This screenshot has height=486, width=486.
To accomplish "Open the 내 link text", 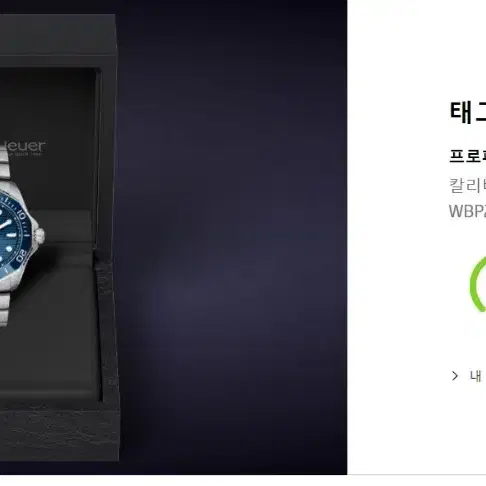I will 476,376.
